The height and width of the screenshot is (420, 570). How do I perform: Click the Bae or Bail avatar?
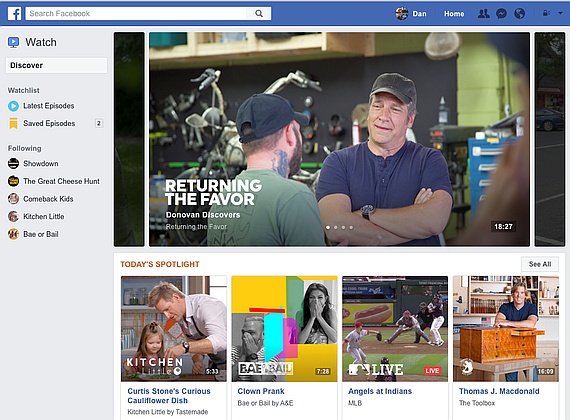pyautogui.click(x=13, y=234)
